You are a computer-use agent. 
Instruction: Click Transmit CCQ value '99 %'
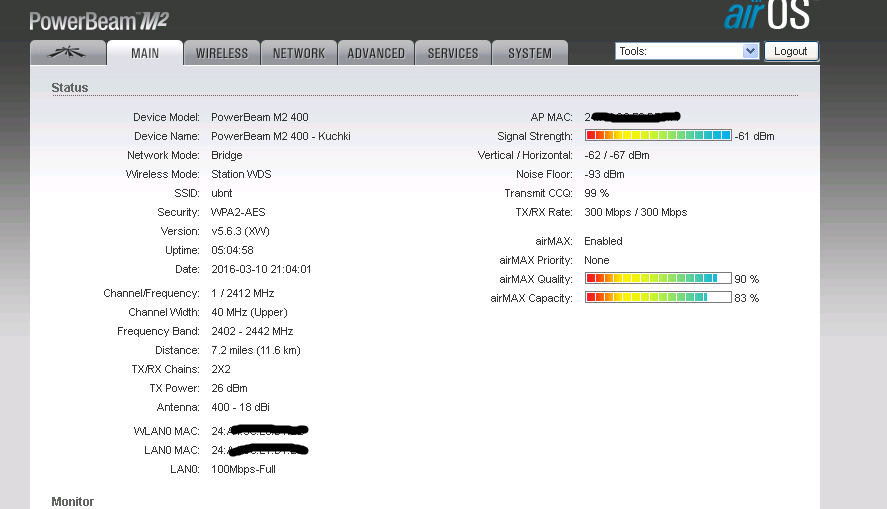click(596, 193)
